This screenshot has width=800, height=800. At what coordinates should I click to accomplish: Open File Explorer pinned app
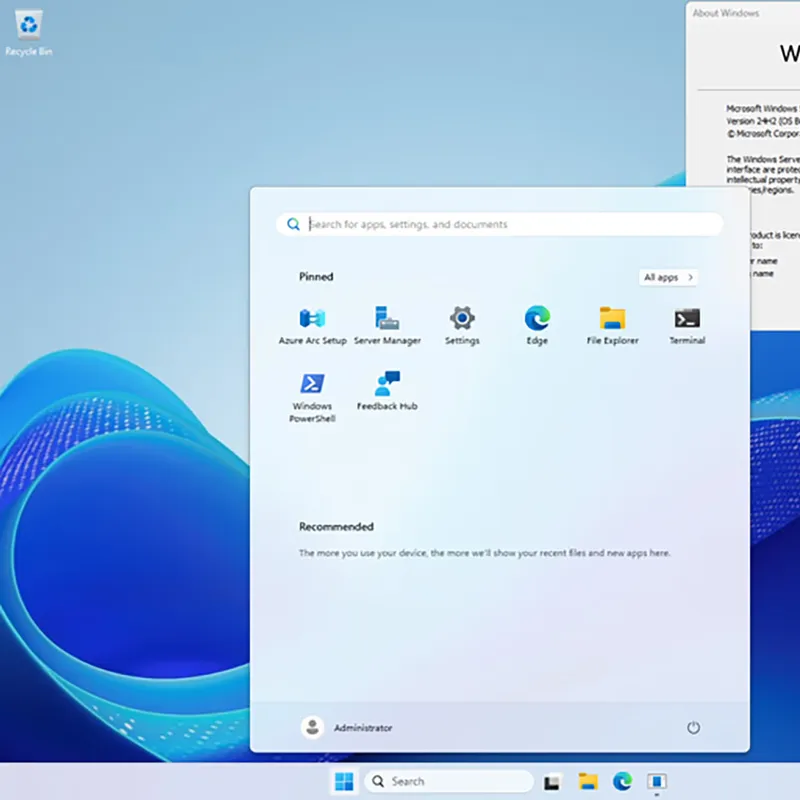coord(612,326)
